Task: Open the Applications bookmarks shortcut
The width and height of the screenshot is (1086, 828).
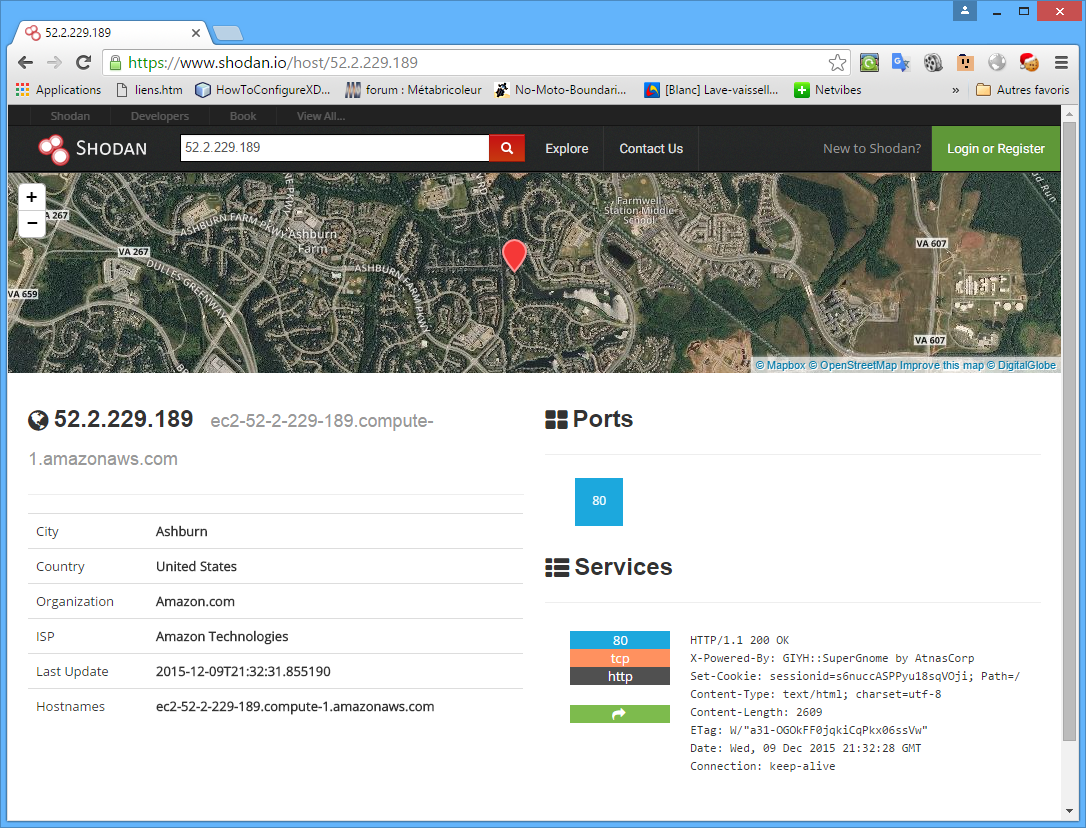Action: (x=58, y=90)
